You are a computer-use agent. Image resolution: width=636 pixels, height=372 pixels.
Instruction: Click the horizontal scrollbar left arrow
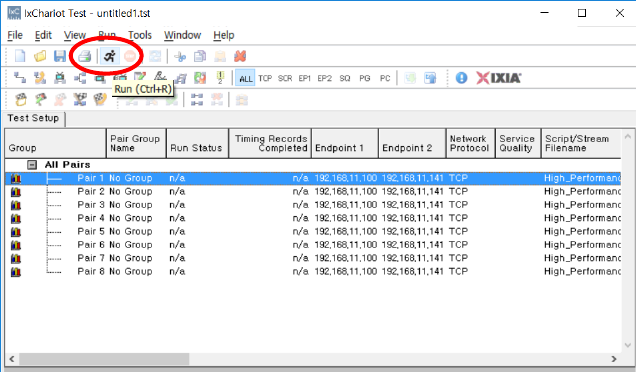pyautogui.click(x=12, y=359)
